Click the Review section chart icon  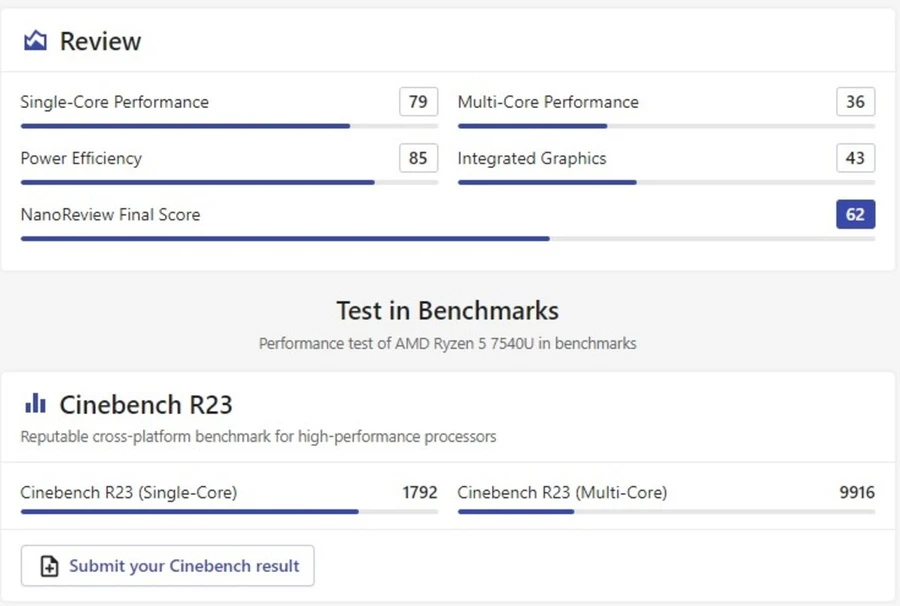click(35, 41)
